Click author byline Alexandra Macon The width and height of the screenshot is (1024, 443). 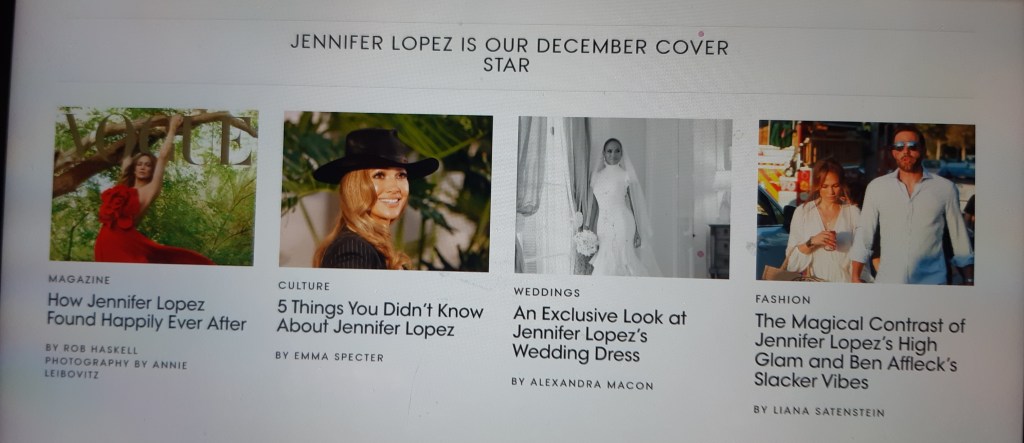click(x=591, y=384)
